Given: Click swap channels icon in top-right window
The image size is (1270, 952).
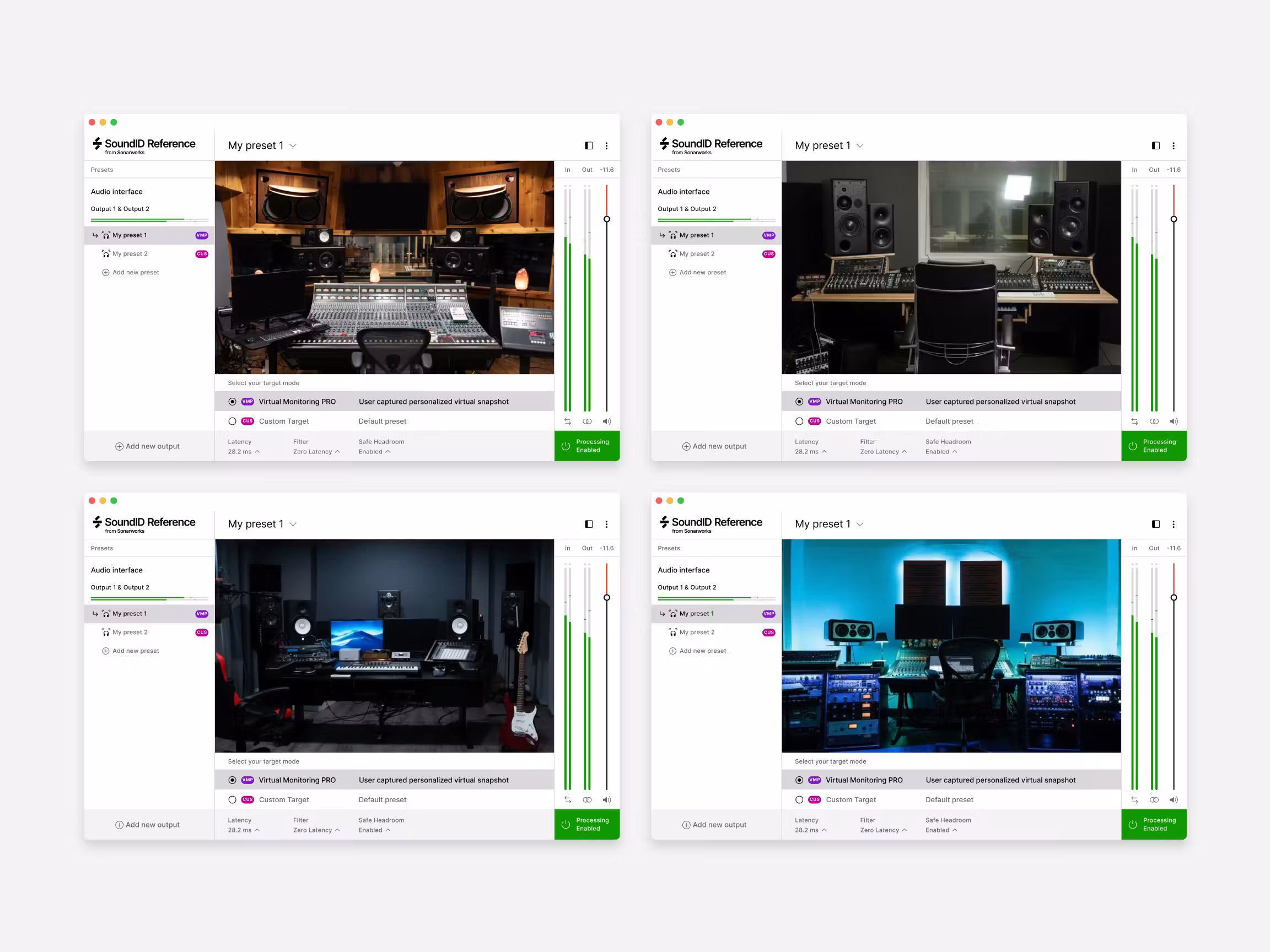Looking at the screenshot, I should click(x=1134, y=421).
